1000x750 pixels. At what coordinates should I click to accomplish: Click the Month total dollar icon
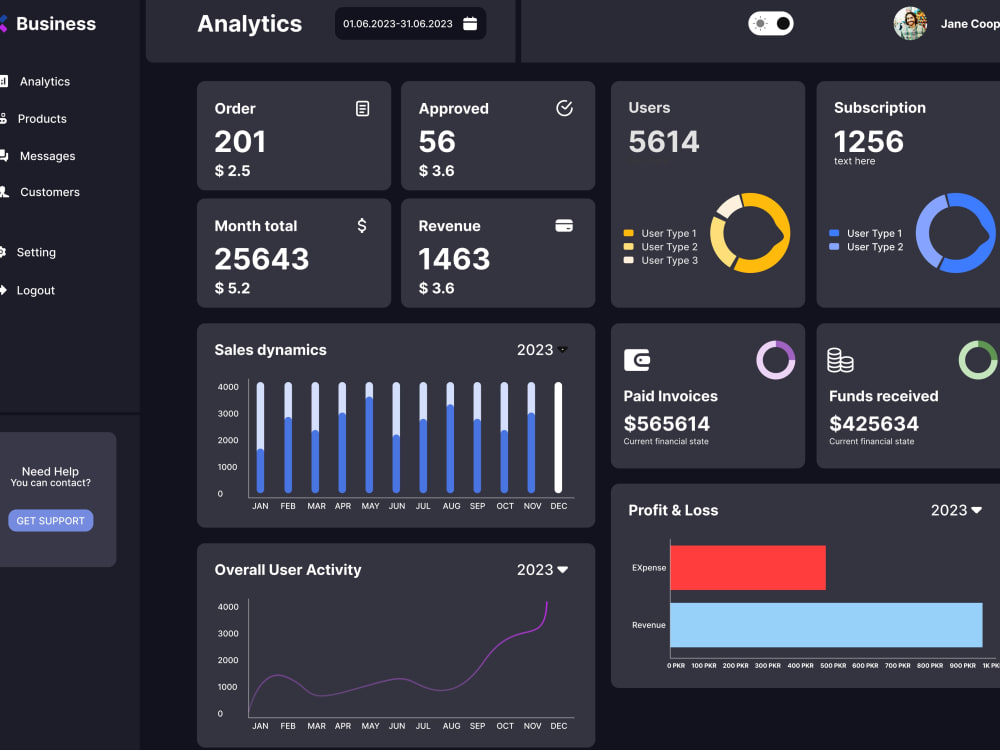tap(362, 225)
